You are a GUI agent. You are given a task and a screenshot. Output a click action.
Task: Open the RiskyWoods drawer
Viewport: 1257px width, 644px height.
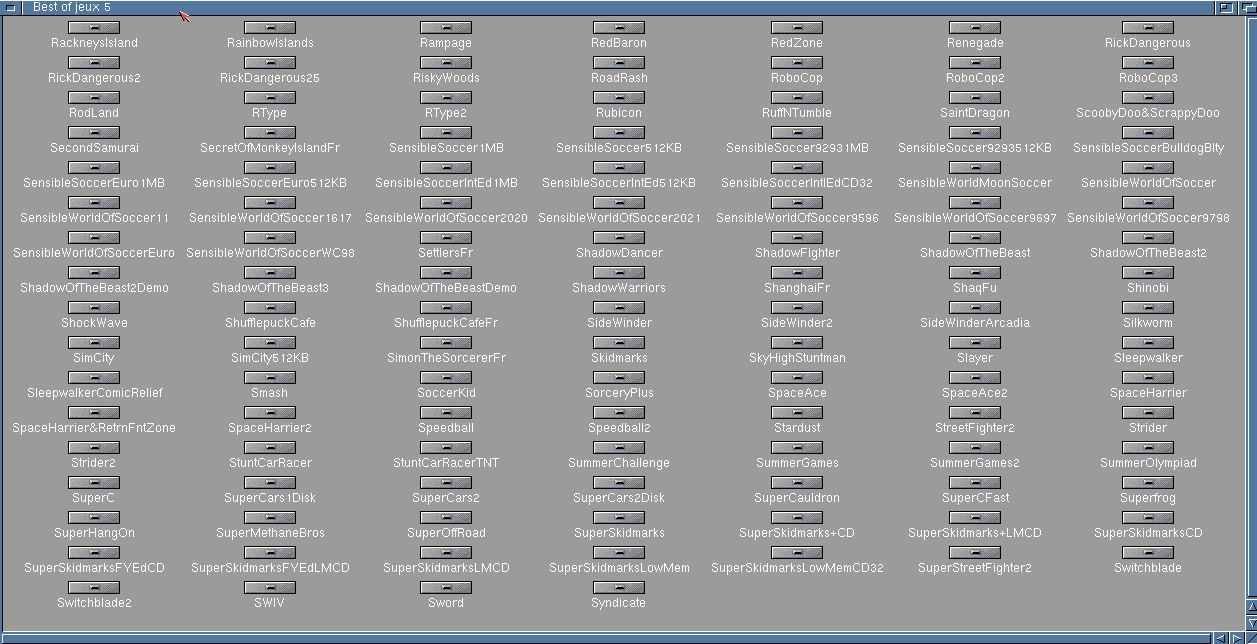(445, 63)
